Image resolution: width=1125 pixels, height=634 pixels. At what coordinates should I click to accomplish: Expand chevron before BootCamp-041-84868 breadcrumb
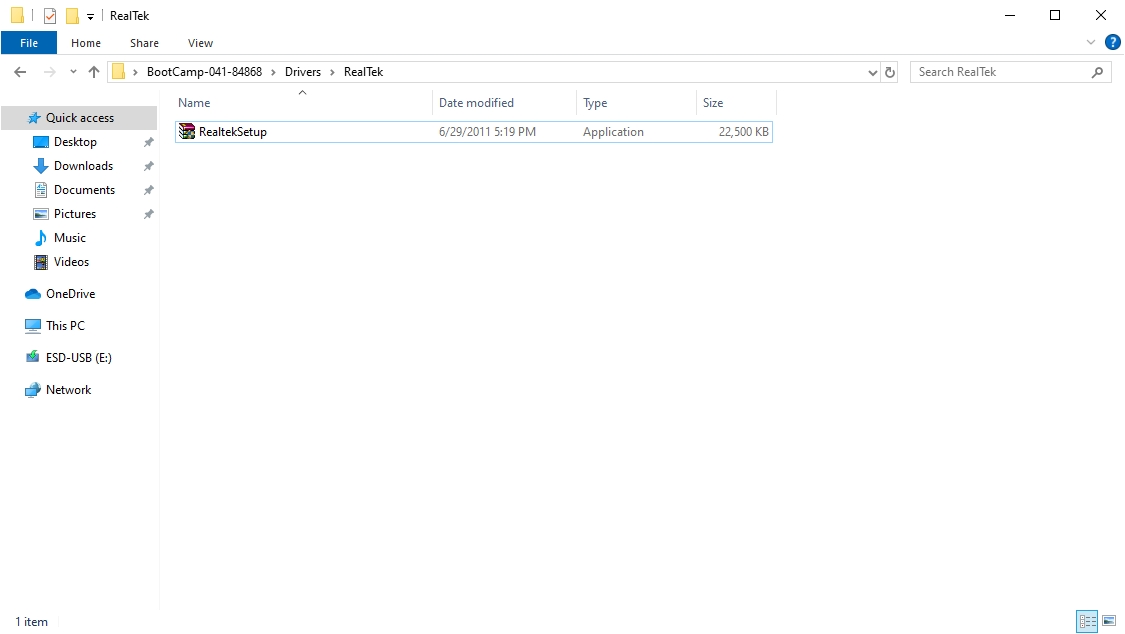(x=135, y=72)
